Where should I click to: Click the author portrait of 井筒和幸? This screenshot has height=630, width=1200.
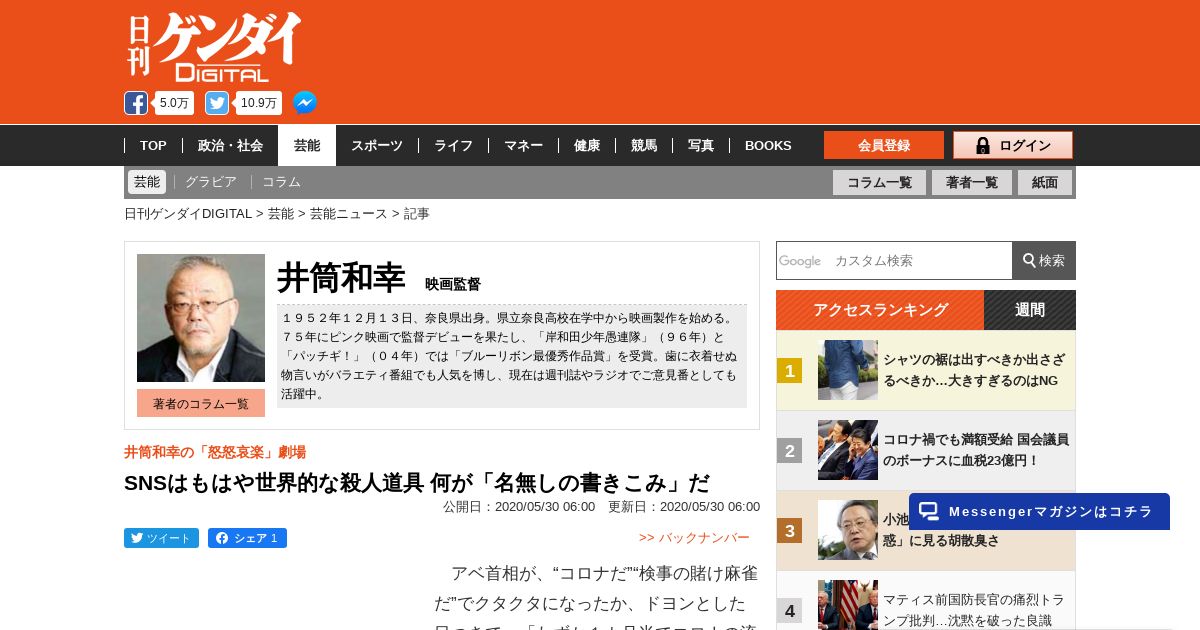tap(201, 318)
